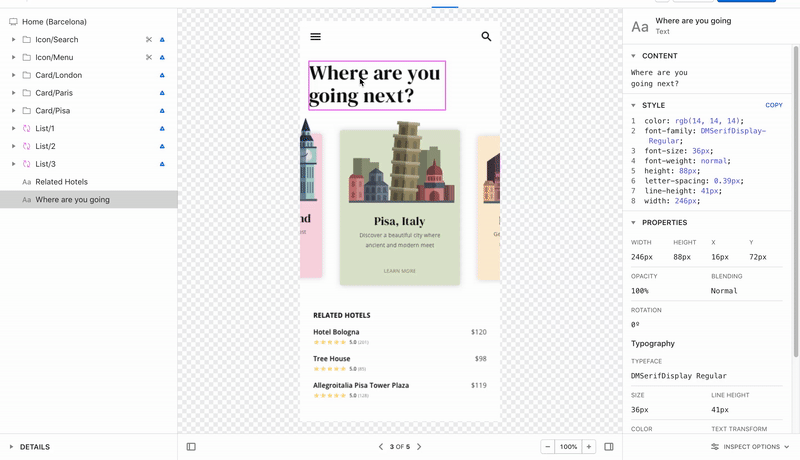Click the Learn More link on Pisa card

pyautogui.click(x=399, y=271)
